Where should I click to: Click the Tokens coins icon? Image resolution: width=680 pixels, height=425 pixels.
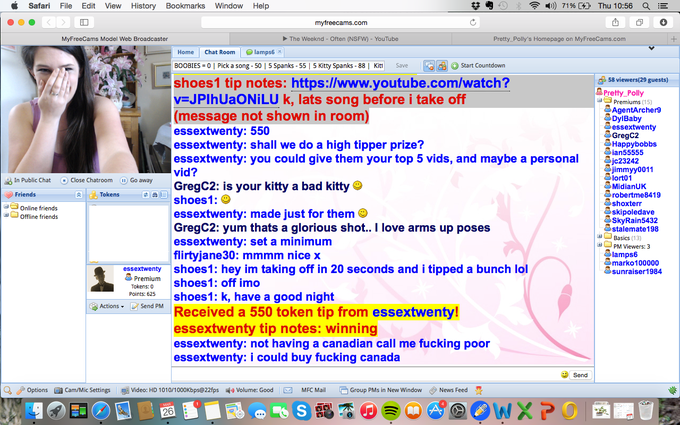tap(93, 195)
